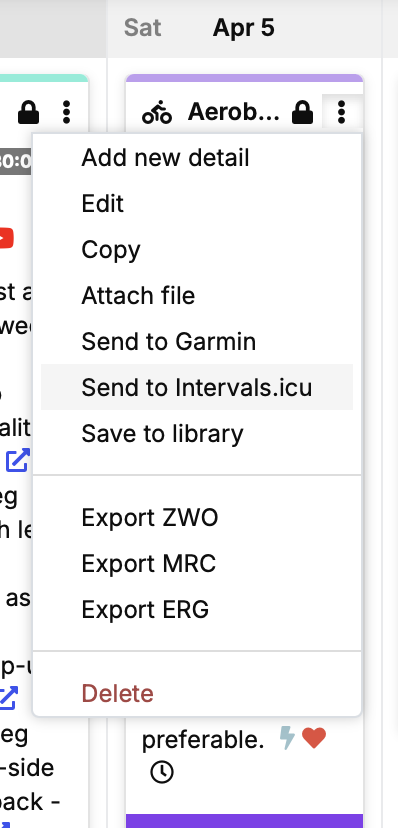398x828 pixels.
Task: Open the upper blue external link icon
Action: (17, 460)
